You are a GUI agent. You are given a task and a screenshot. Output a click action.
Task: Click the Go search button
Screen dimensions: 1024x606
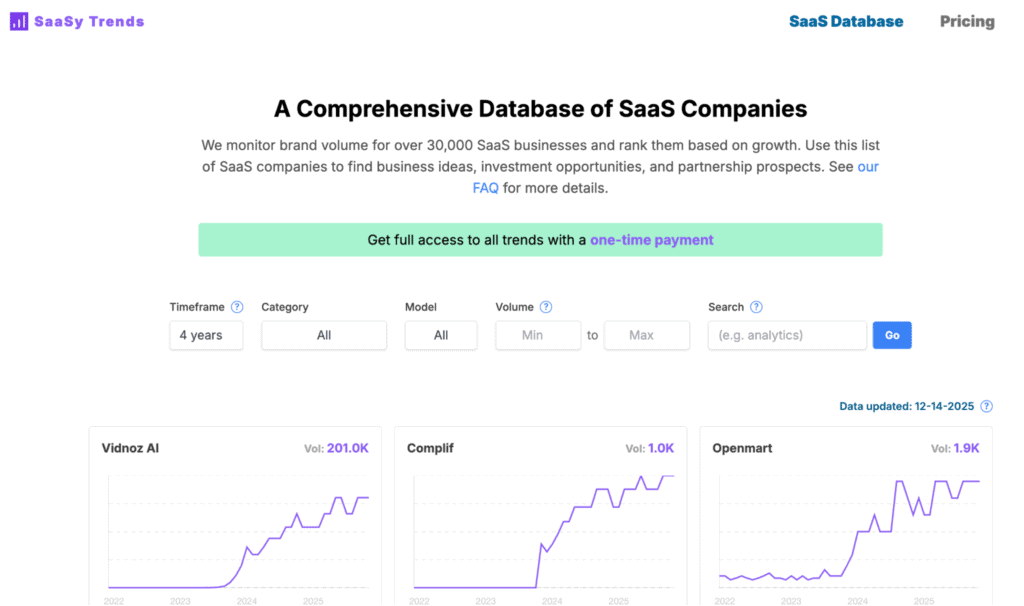pyautogui.click(x=892, y=335)
